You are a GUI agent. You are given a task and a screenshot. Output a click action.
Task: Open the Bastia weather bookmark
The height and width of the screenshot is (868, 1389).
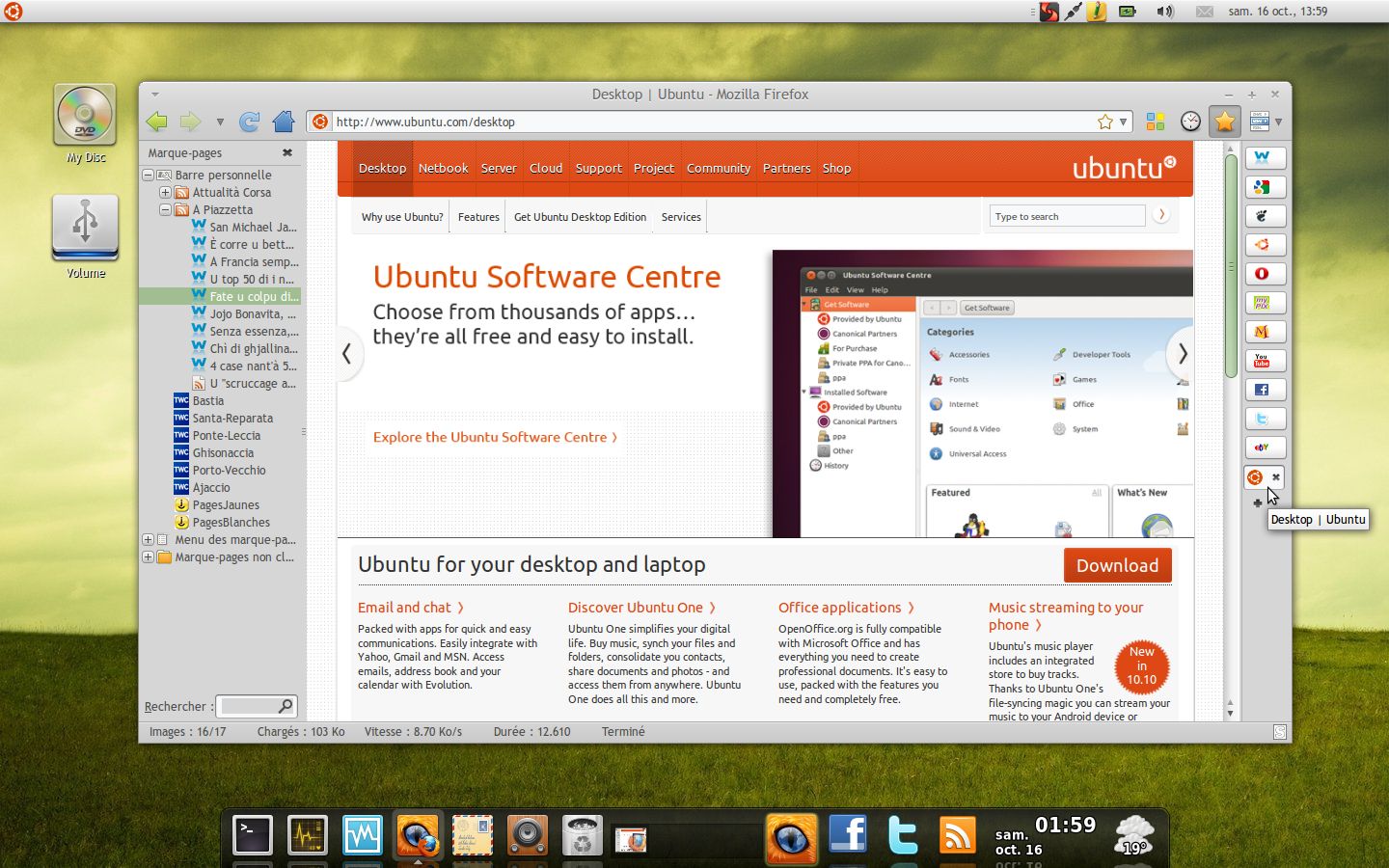(x=199, y=400)
